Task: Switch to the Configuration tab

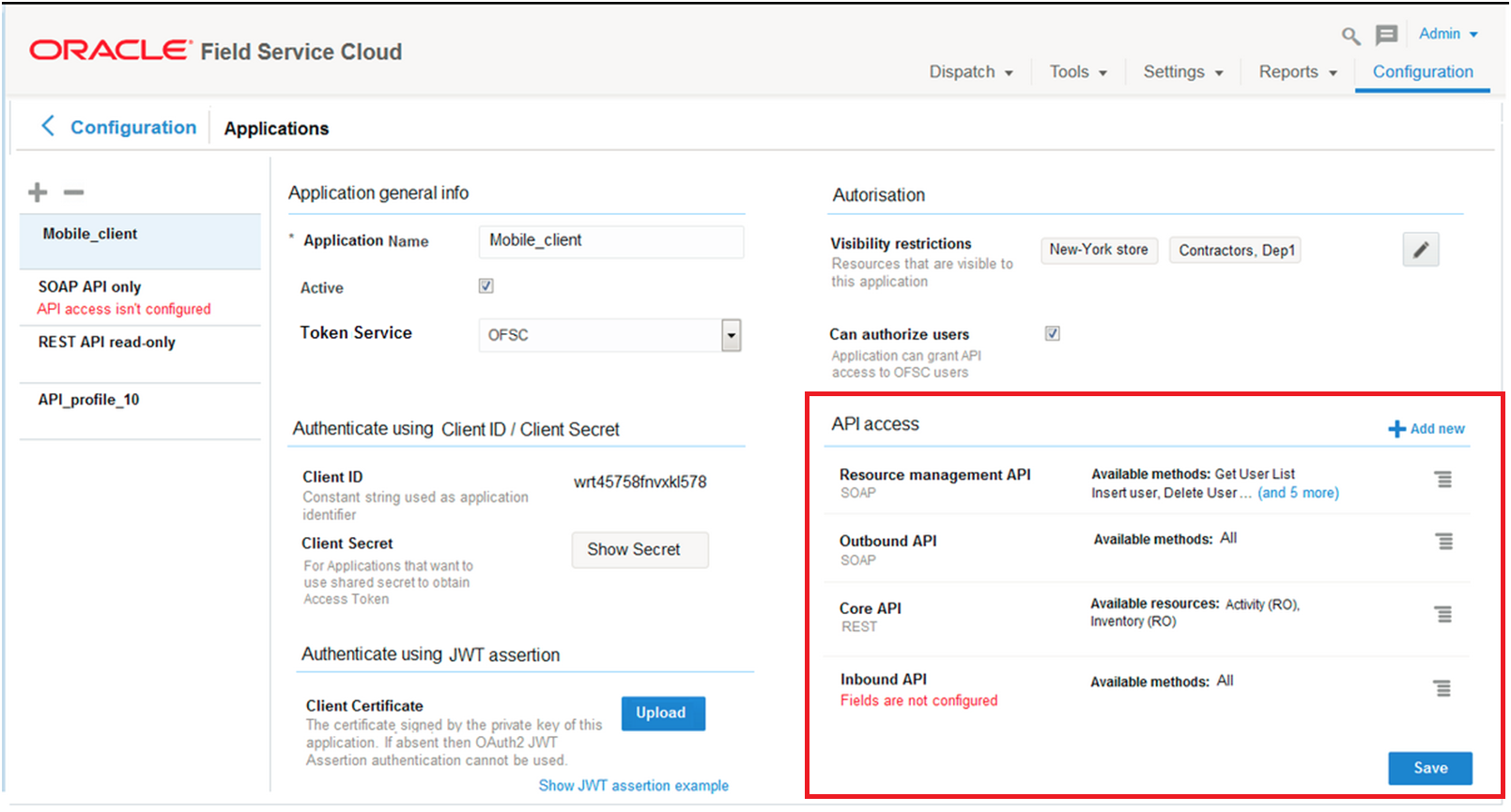Action: tap(1422, 72)
